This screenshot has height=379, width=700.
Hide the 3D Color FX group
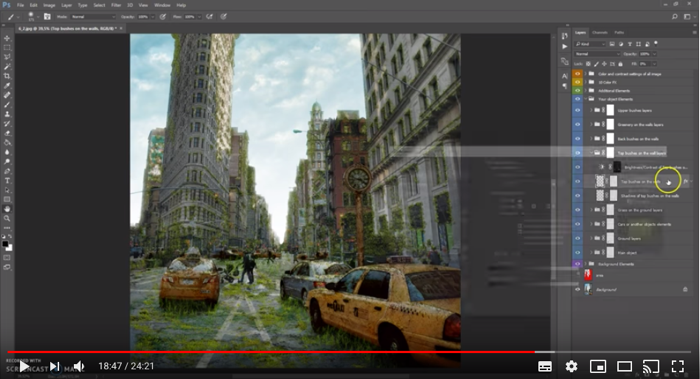[x=578, y=82]
